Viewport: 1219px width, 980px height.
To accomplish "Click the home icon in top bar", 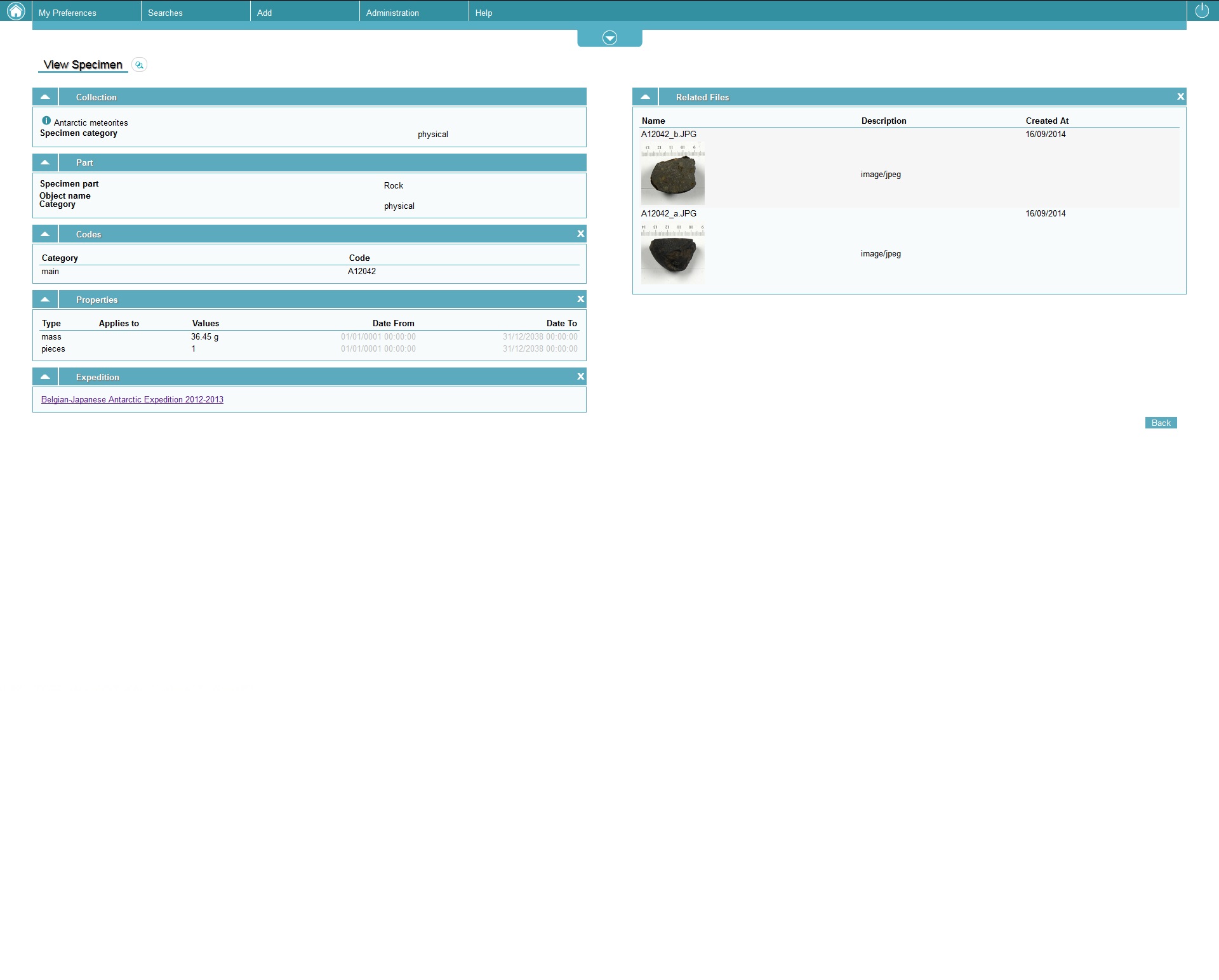I will (15, 11).
